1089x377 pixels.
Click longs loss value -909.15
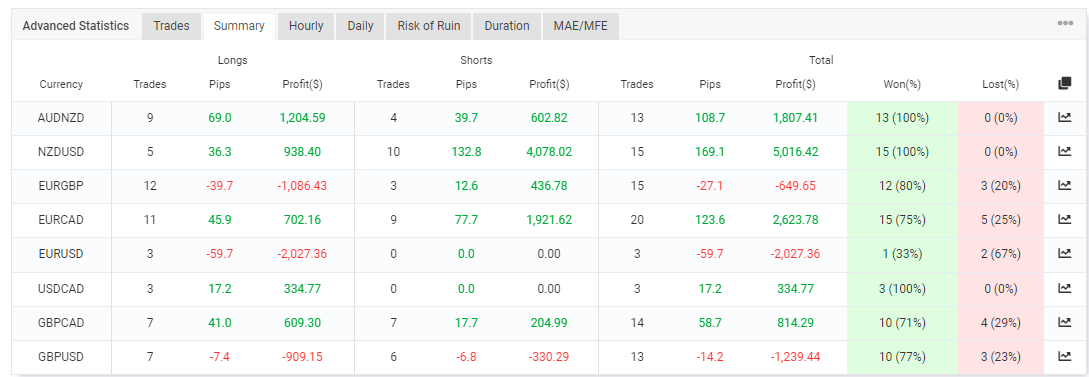[x=302, y=357]
